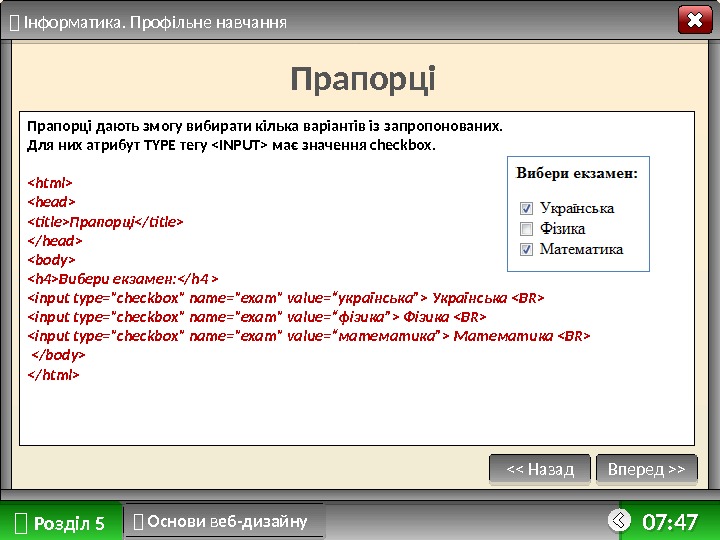This screenshot has width=720, height=540.
Task: Click the <title>Прапорці</title> code line
Action: pos(105,222)
